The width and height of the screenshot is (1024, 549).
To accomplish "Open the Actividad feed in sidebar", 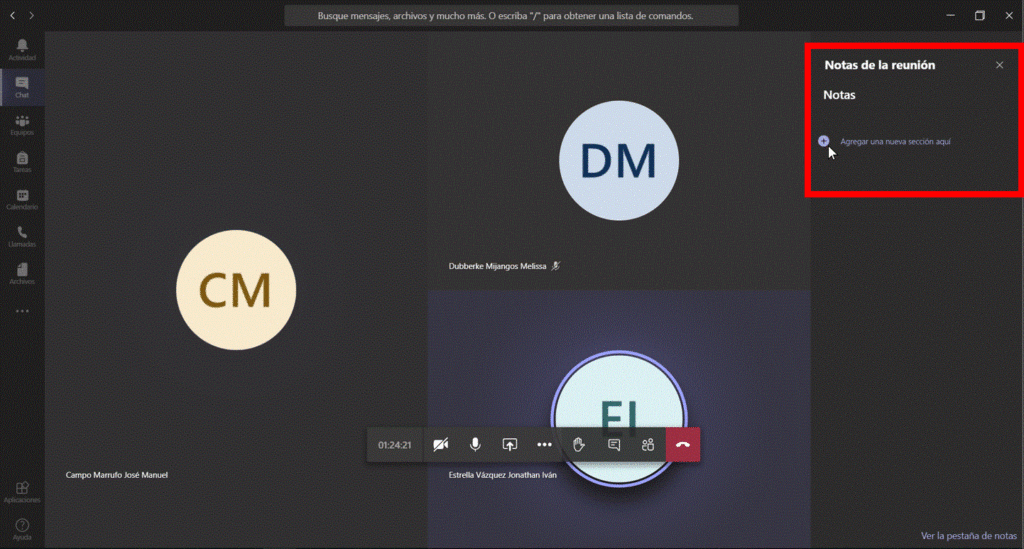I will click(x=22, y=49).
